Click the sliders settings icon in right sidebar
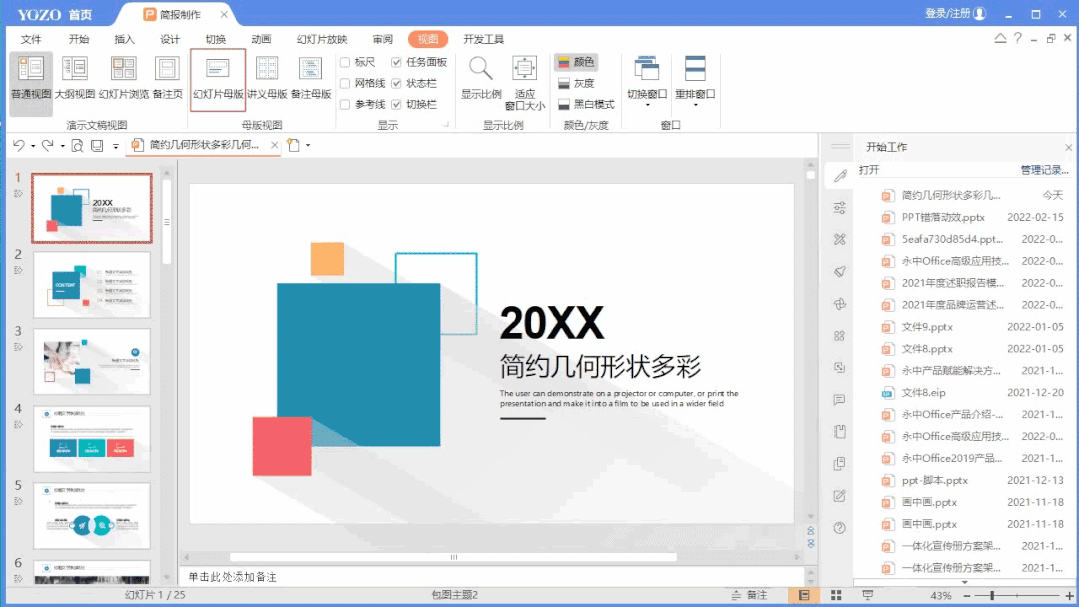 point(840,208)
